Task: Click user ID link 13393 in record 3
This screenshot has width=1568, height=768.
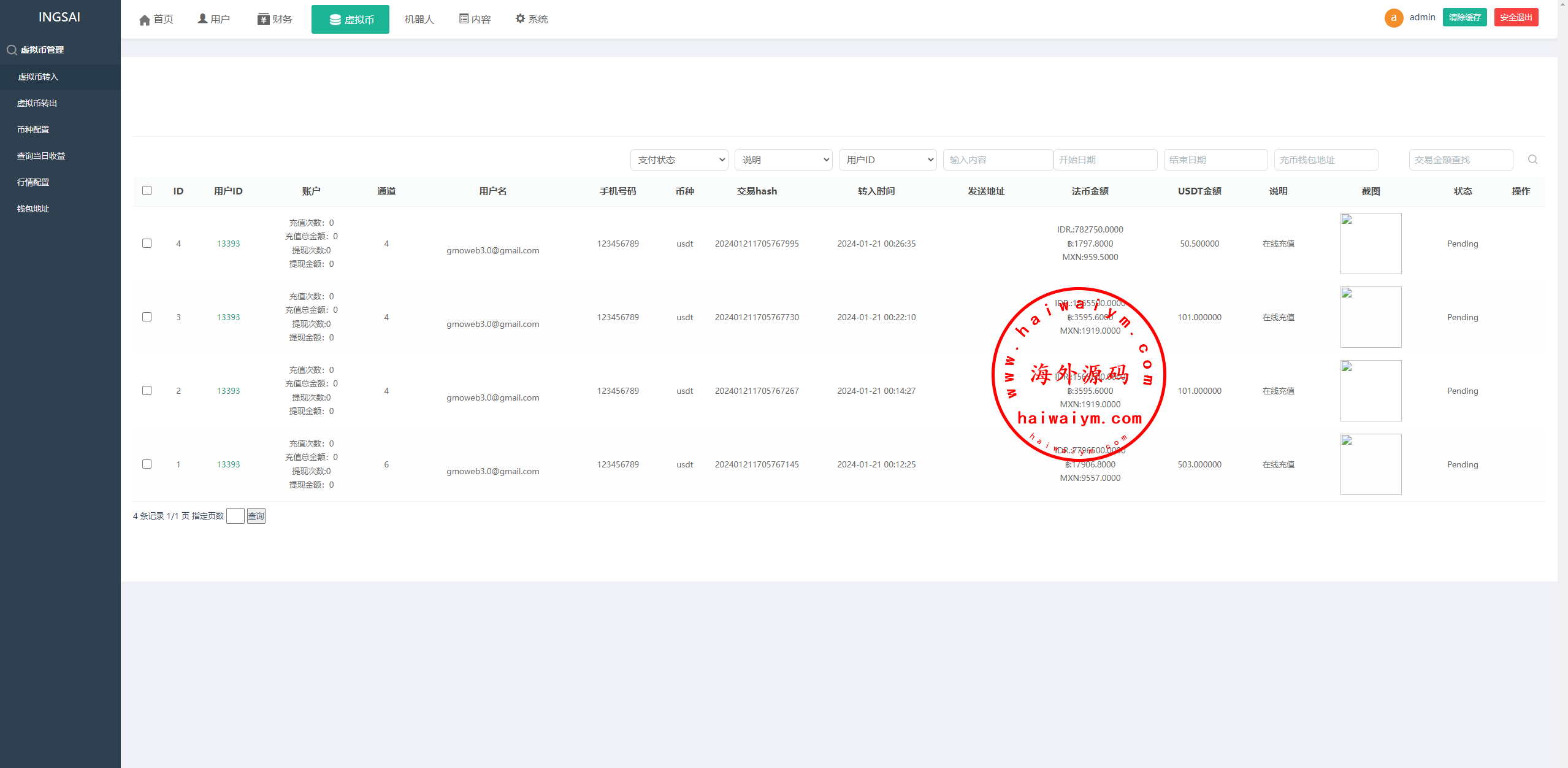Action: (x=228, y=317)
